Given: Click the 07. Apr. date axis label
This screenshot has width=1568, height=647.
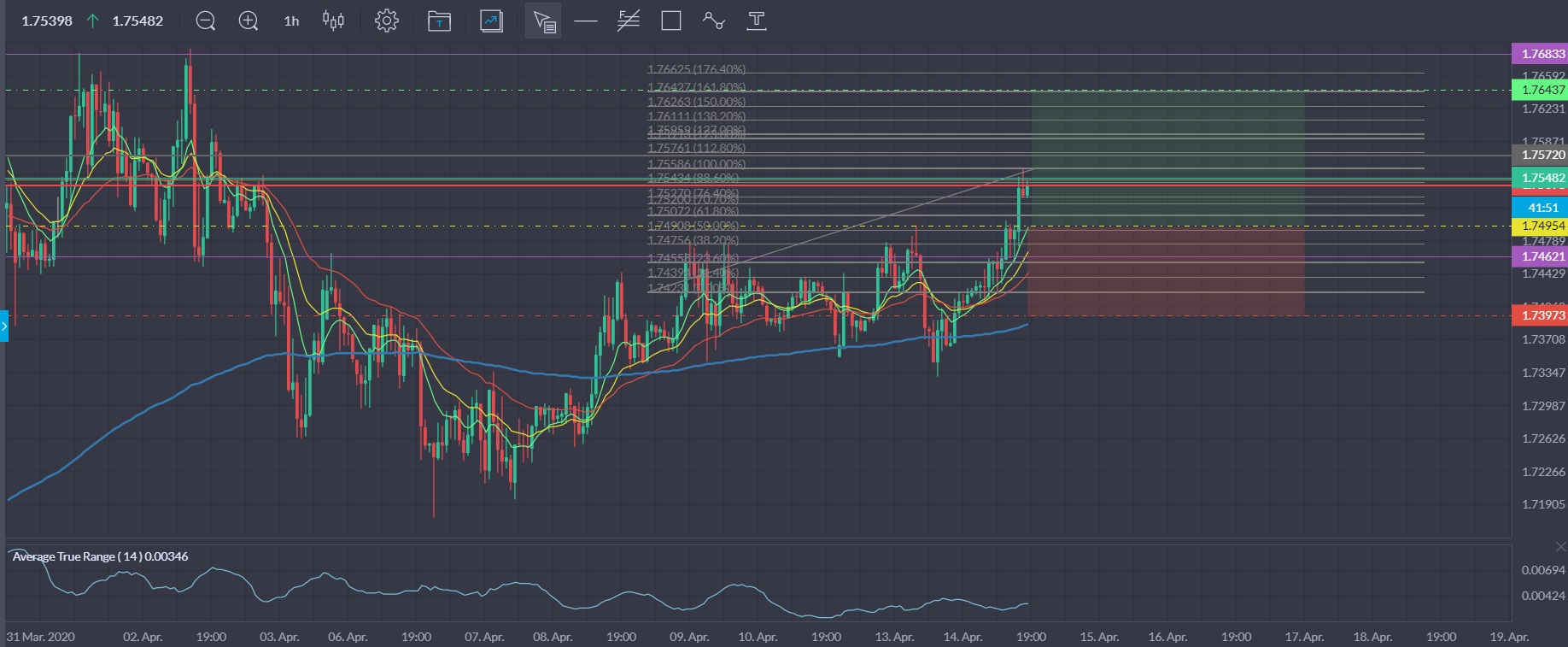Looking at the screenshot, I should tap(484, 637).
